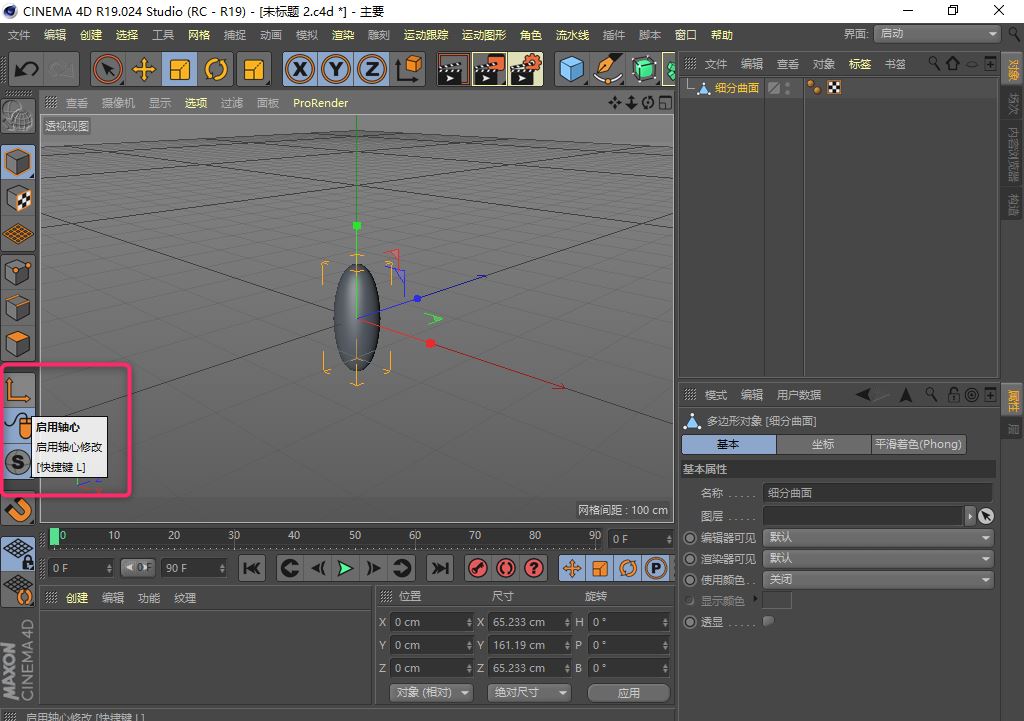The width and height of the screenshot is (1024, 721).
Task: Switch to Points mode in the left sidebar
Action: 18,272
